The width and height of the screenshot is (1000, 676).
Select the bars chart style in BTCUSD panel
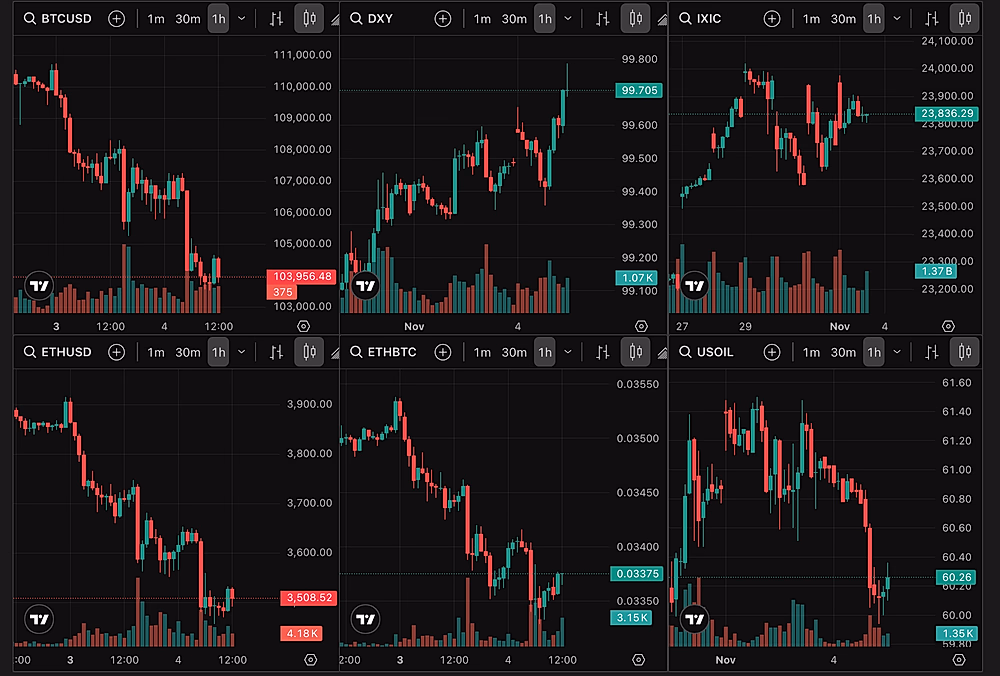coord(276,19)
